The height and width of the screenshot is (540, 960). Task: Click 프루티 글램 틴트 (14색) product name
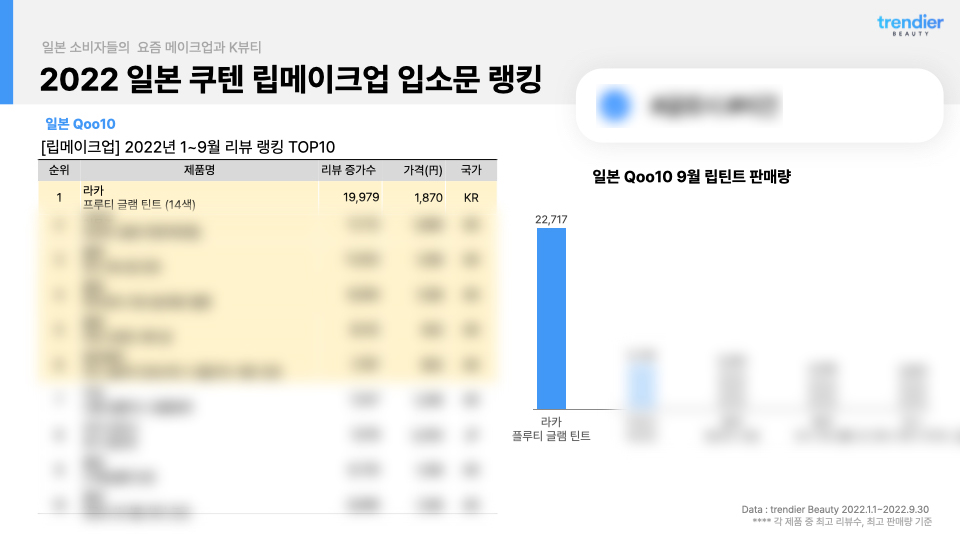click(x=140, y=204)
